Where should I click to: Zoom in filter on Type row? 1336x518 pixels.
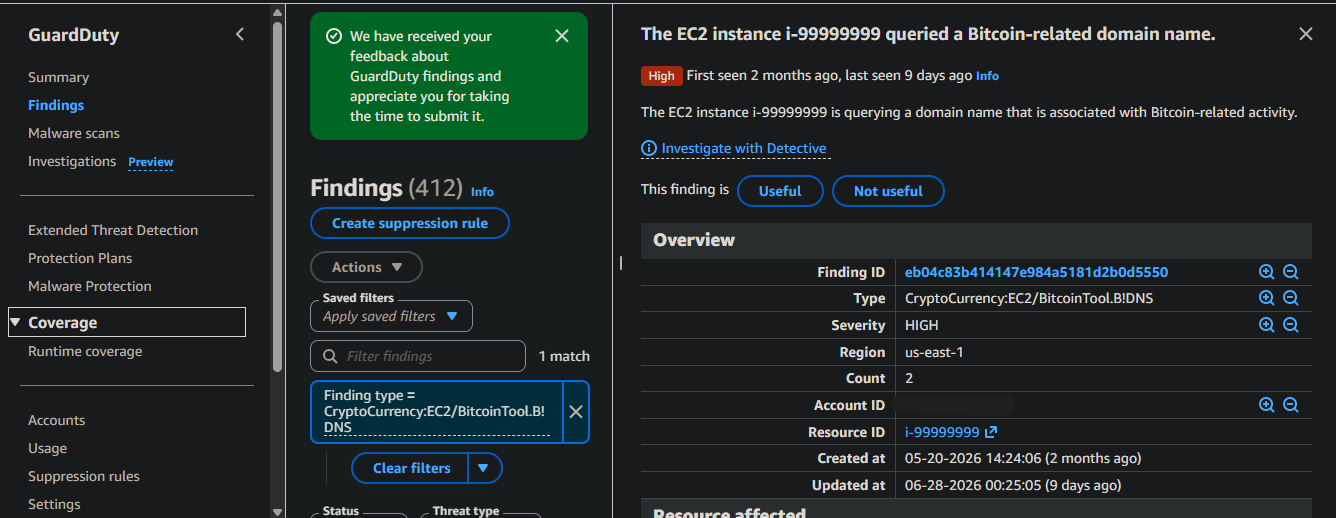point(1266,298)
